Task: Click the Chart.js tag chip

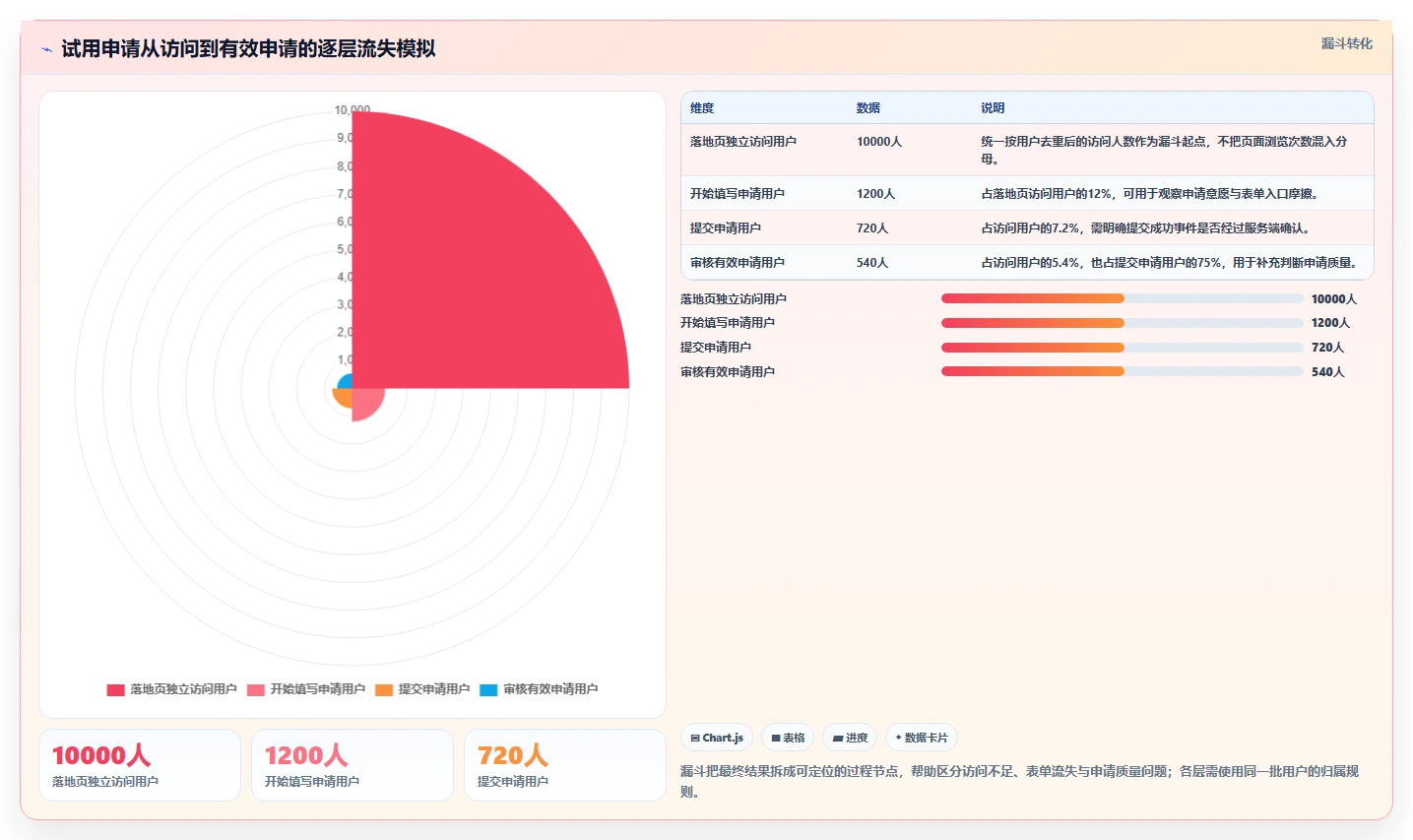Action: tap(717, 738)
